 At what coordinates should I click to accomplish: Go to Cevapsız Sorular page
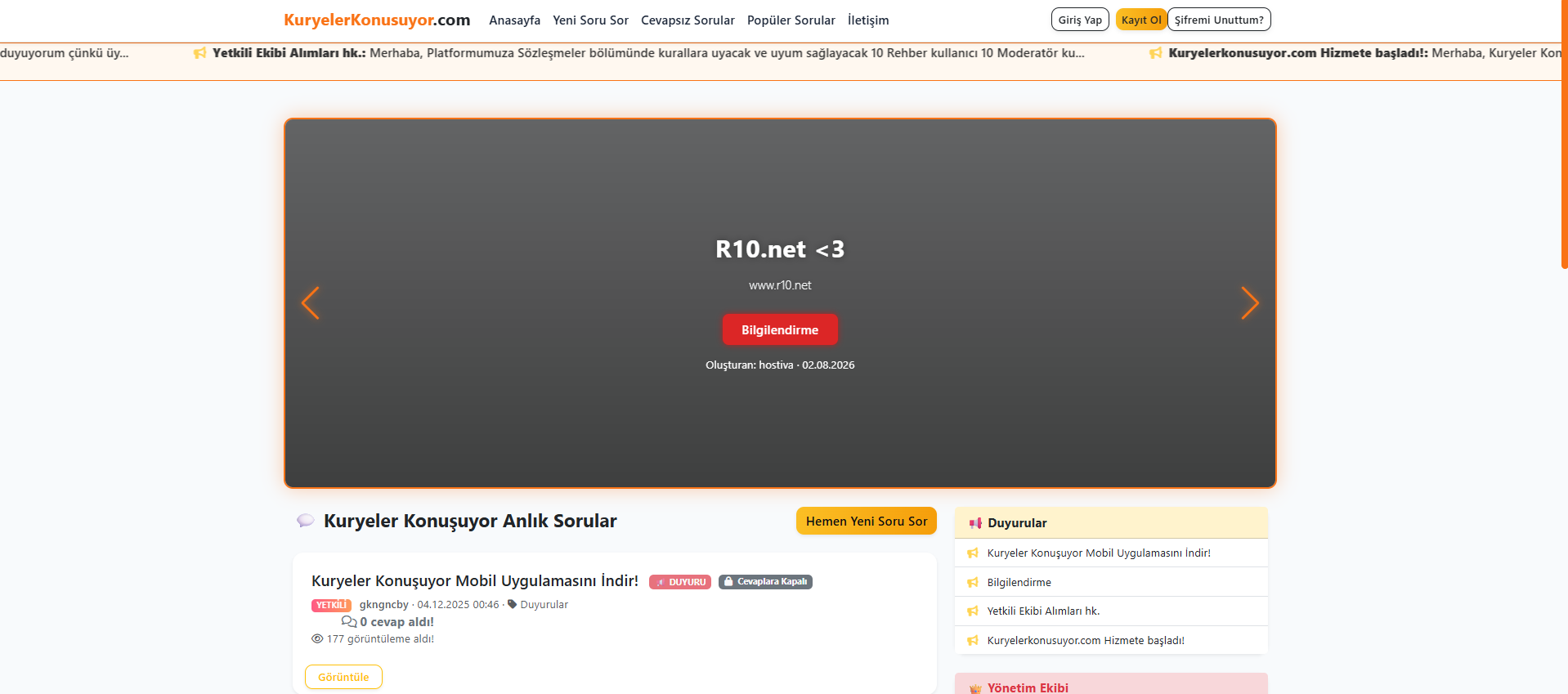(688, 20)
